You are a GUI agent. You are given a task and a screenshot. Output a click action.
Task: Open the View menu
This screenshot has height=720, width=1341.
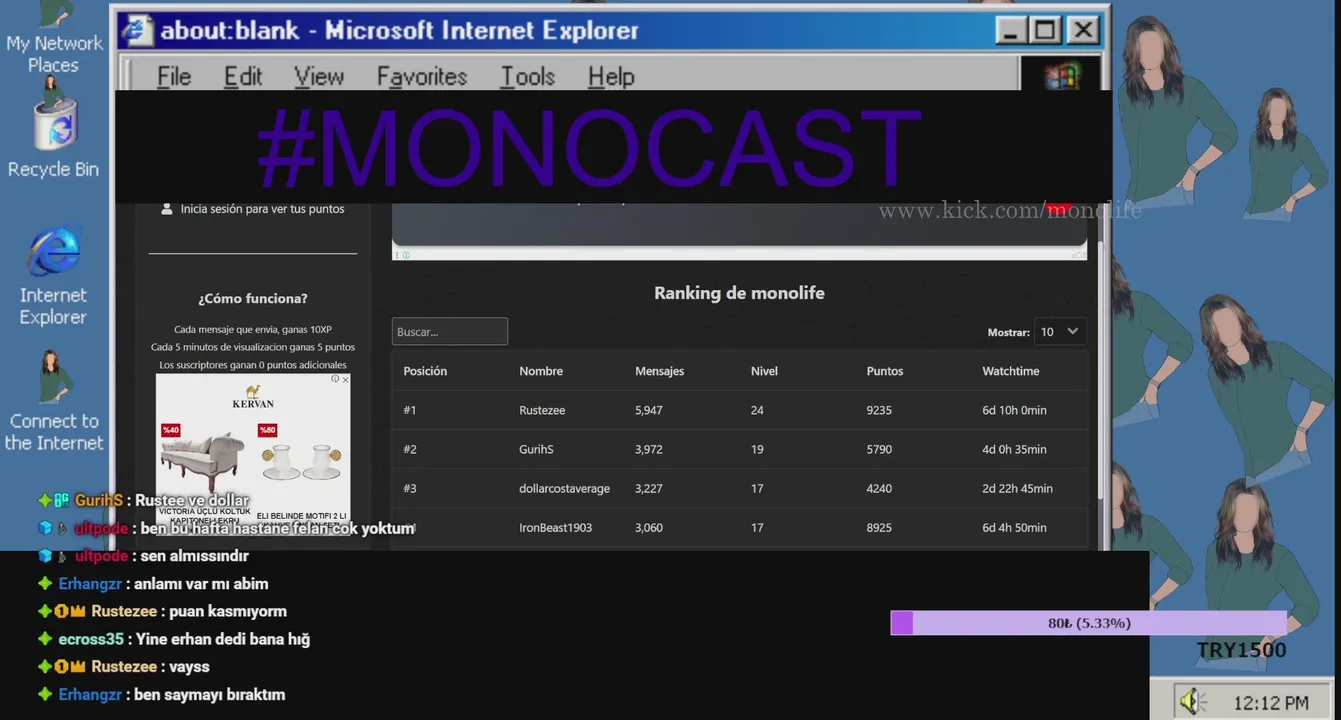tap(319, 76)
